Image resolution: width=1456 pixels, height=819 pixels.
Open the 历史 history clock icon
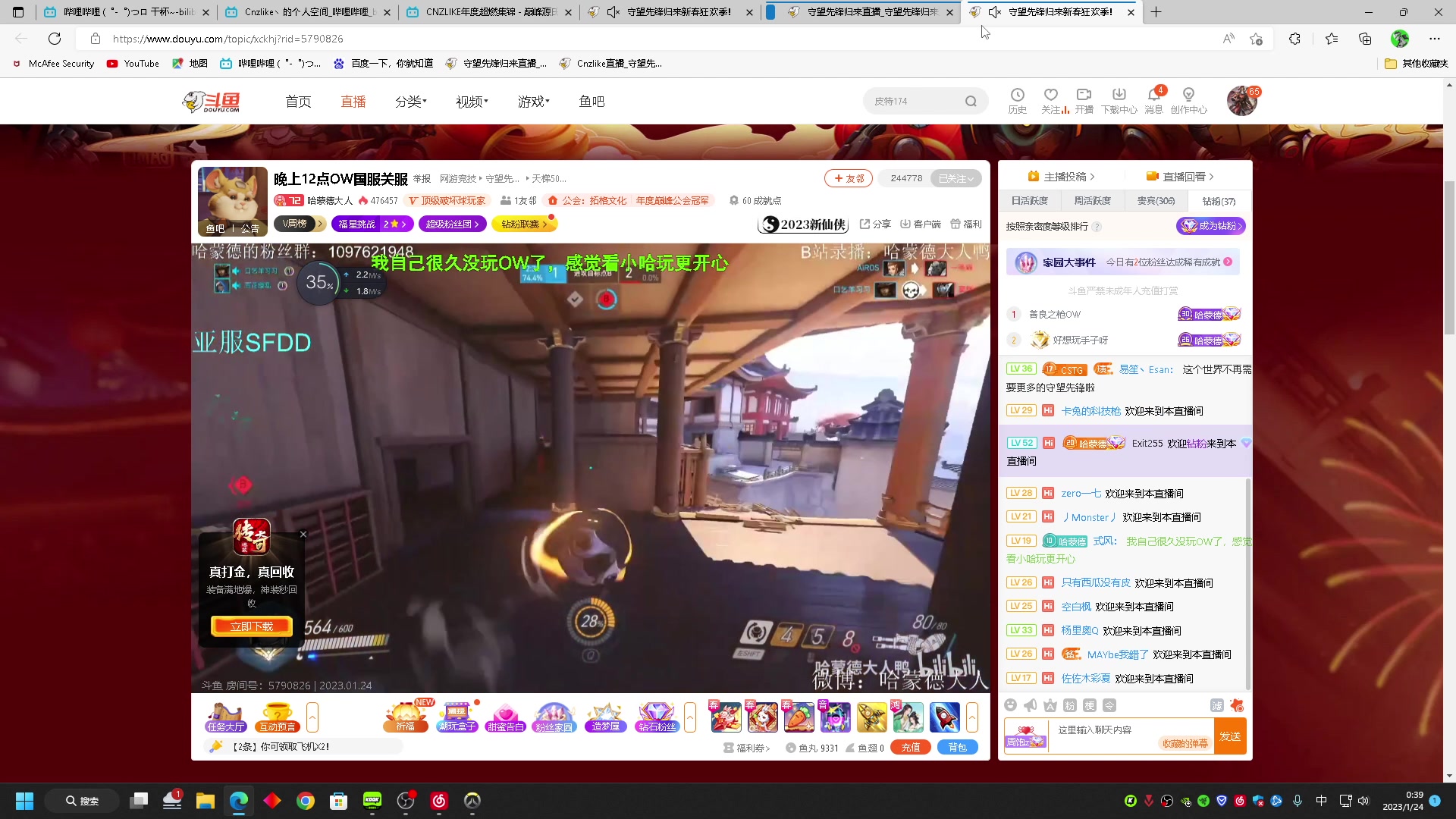(x=1017, y=100)
